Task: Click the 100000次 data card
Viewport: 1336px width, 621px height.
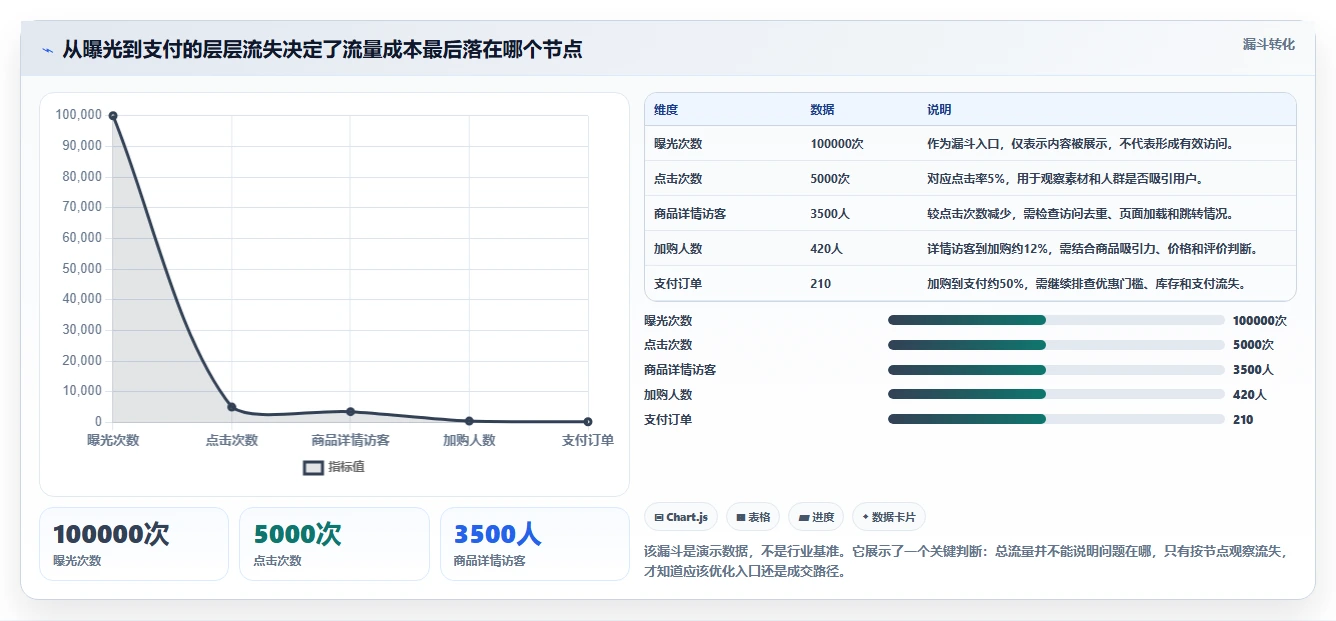Action: [x=134, y=544]
